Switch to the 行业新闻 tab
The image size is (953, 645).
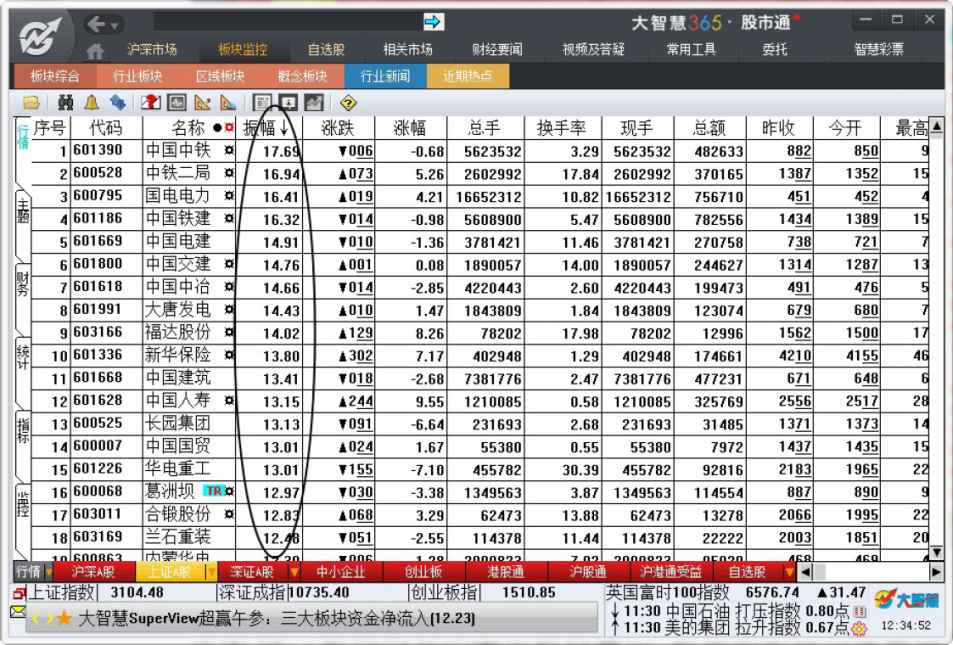[385, 76]
